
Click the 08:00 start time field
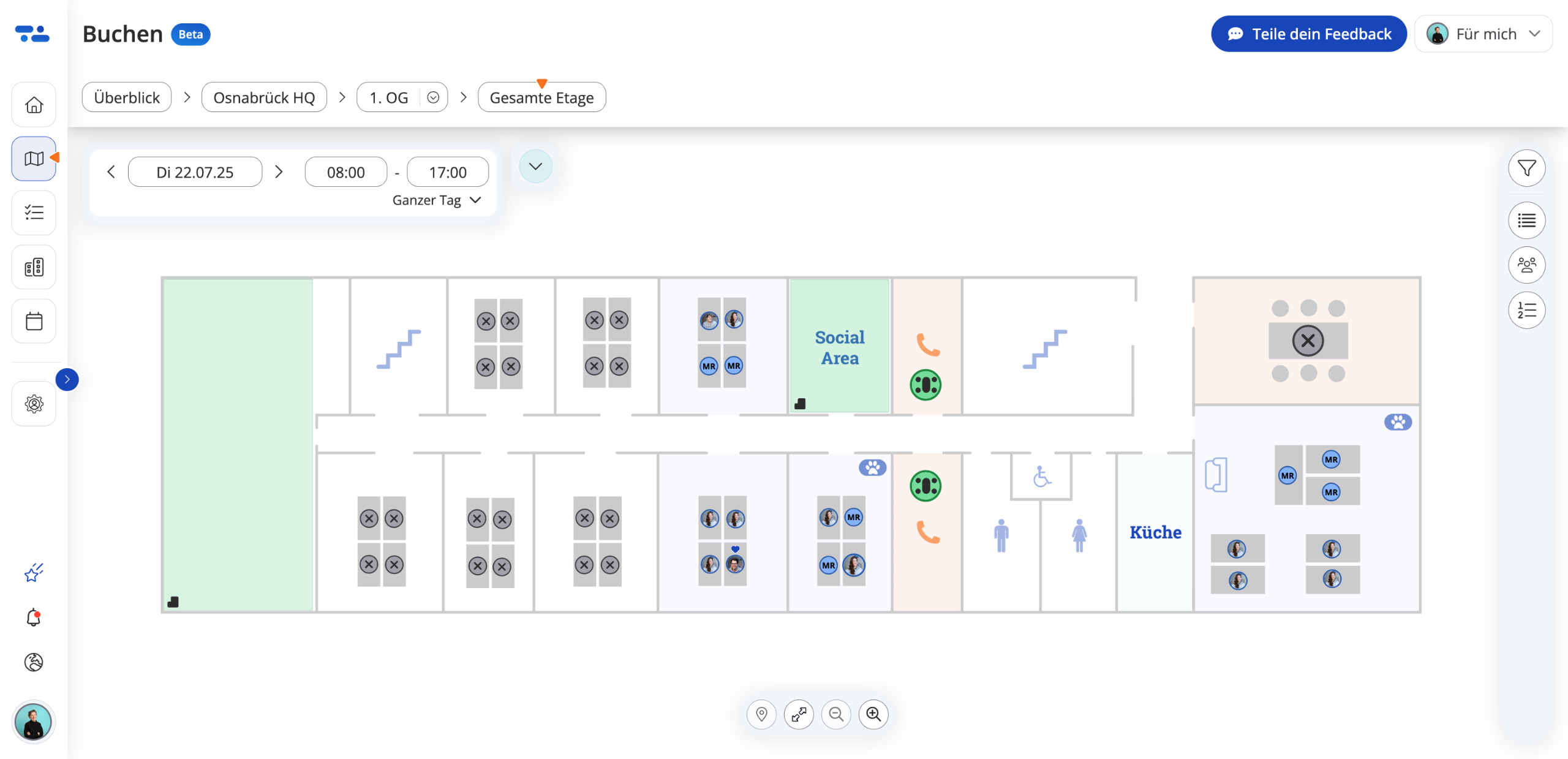[x=345, y=172]
